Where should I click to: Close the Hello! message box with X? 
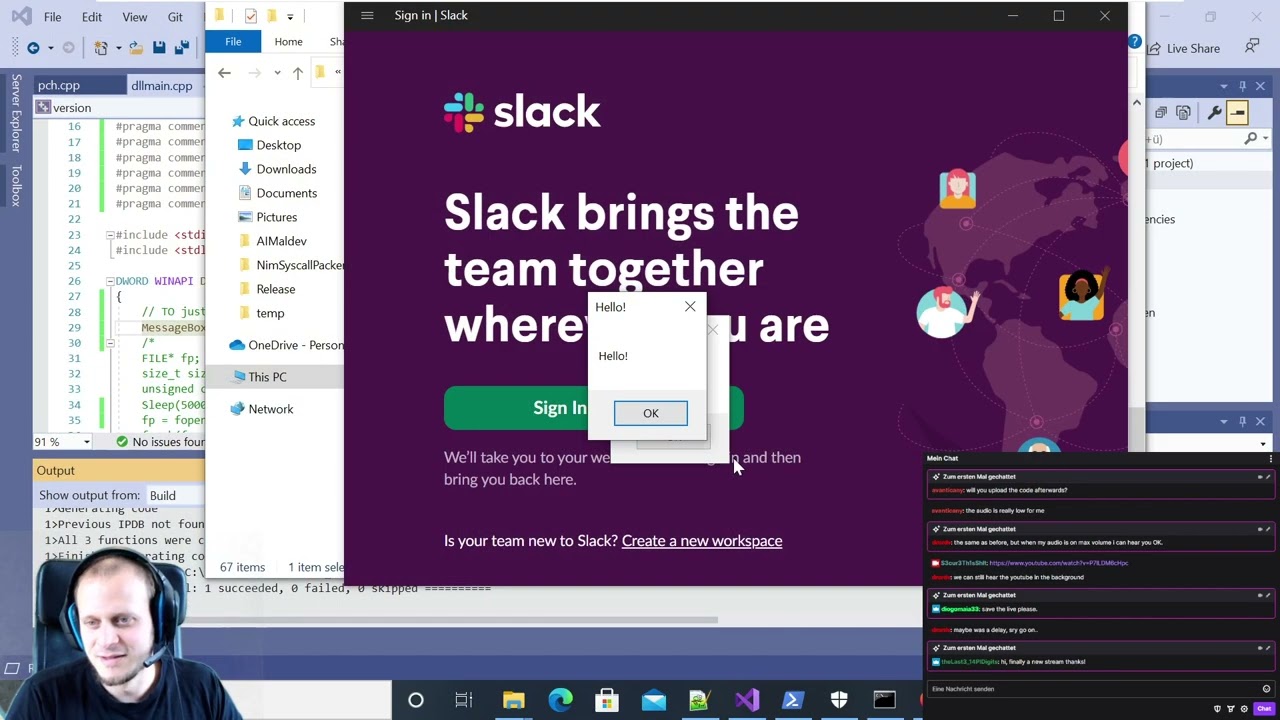coord(690,306)
